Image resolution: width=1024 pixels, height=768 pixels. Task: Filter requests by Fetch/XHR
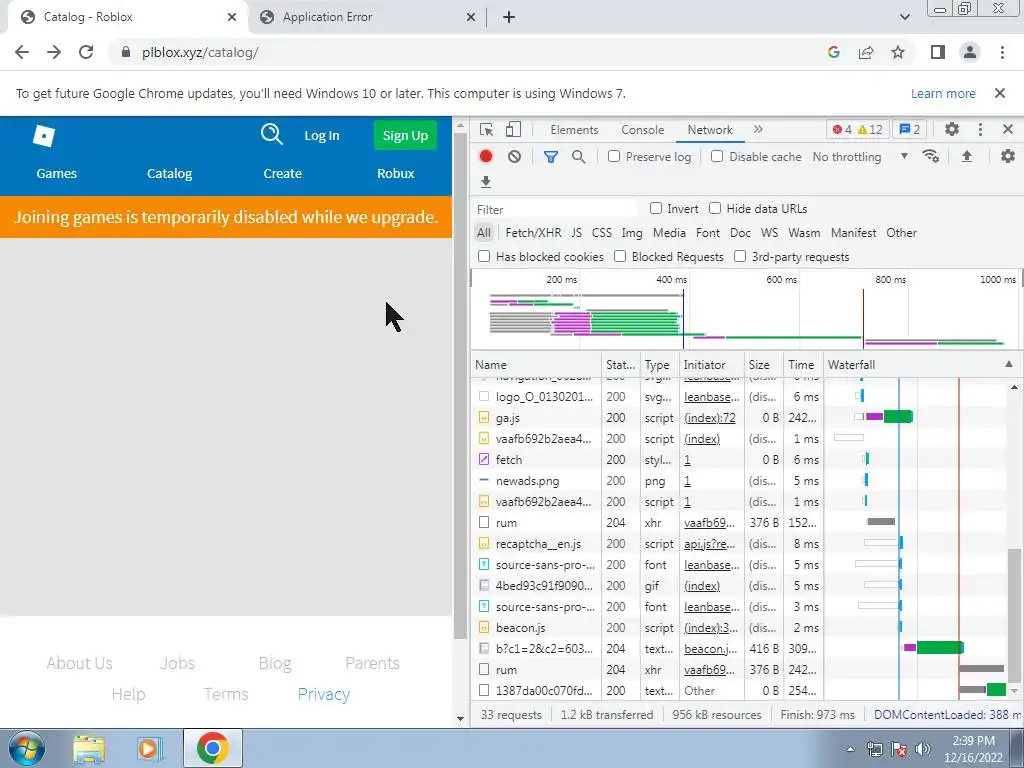pos(533,233)
